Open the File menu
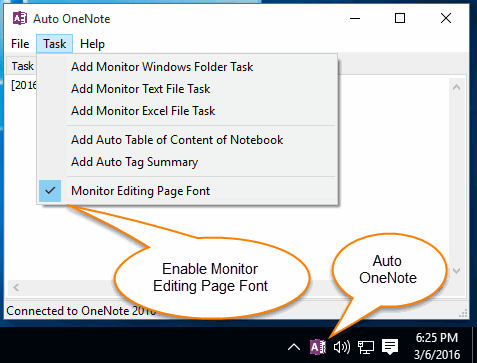Image resolution: width=477 pixels, height=363 pixels. pyautogui.click(x=20, y=44)
